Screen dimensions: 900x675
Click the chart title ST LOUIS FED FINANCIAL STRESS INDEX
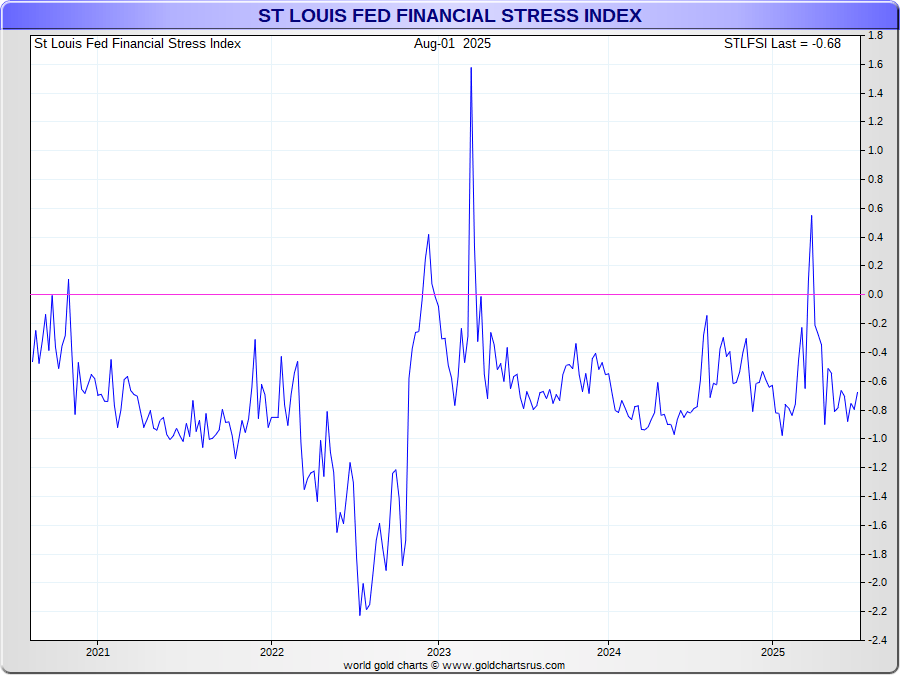click(449, 15)
